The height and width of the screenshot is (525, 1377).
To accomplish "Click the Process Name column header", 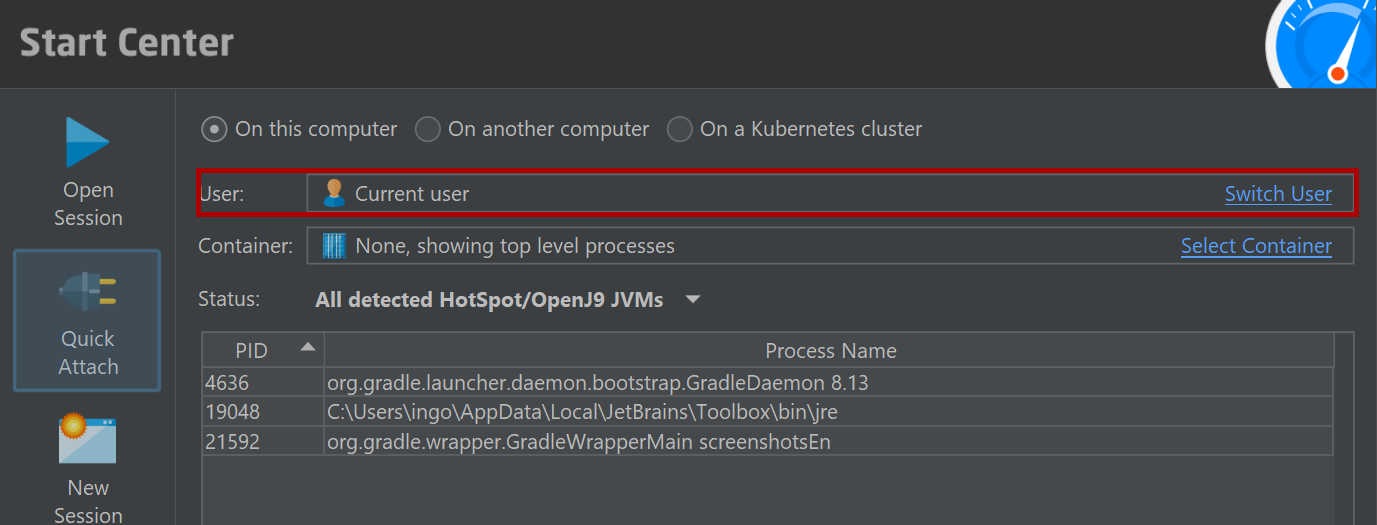I will (830, 351).
